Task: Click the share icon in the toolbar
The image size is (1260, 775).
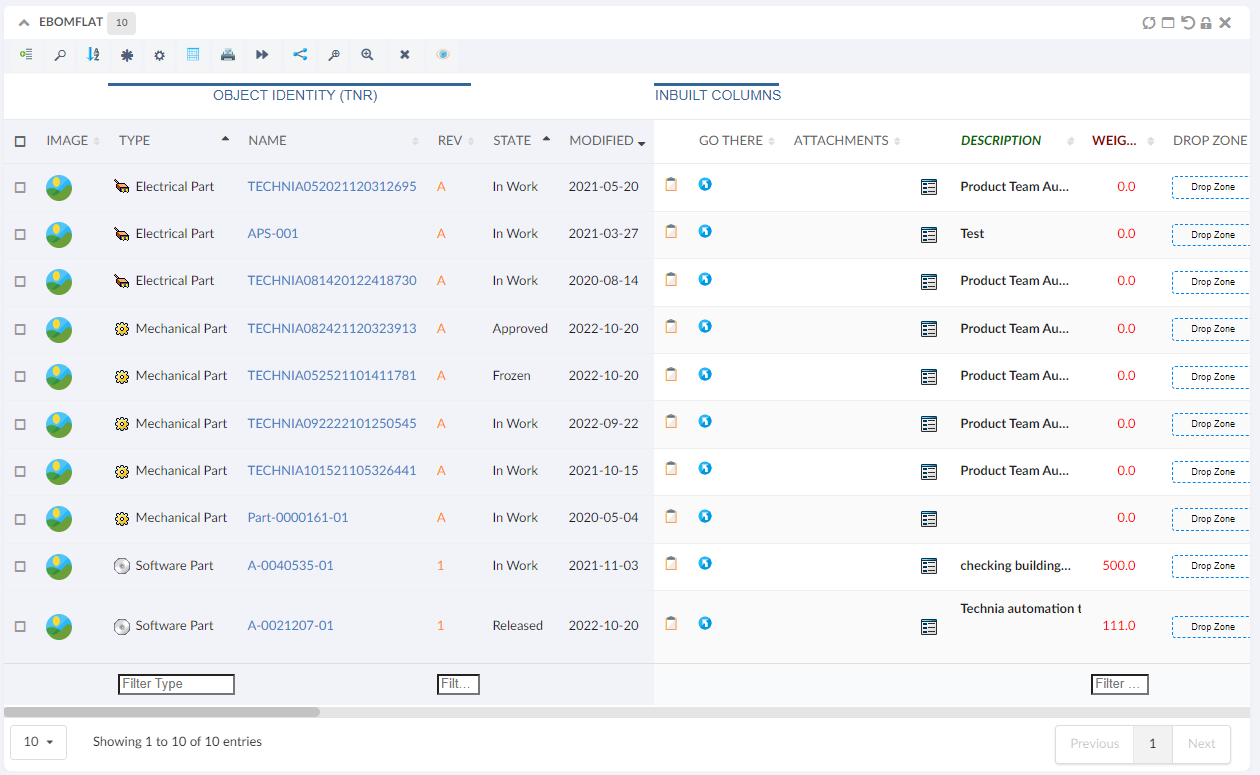Action: click(299, 55)
